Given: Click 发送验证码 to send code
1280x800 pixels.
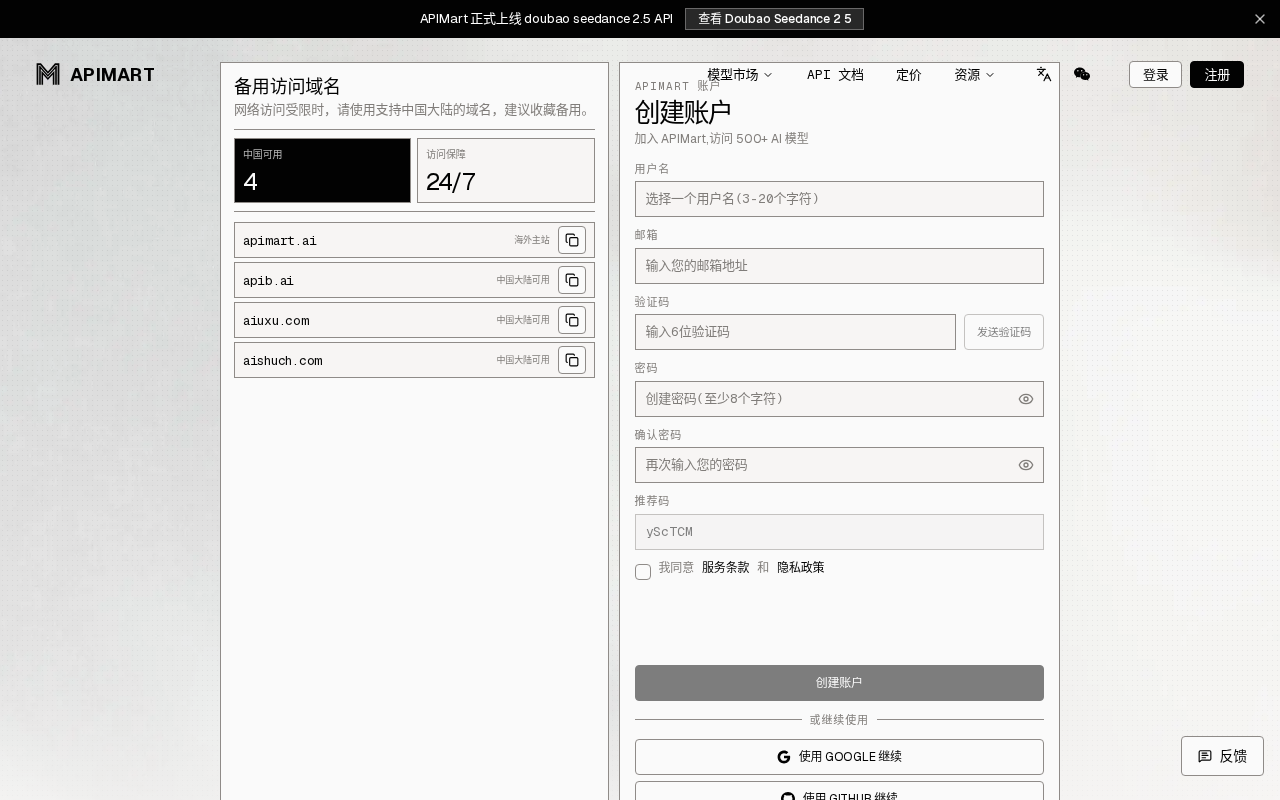Looking at the screenshot, I should click(x=1004, y=332).
